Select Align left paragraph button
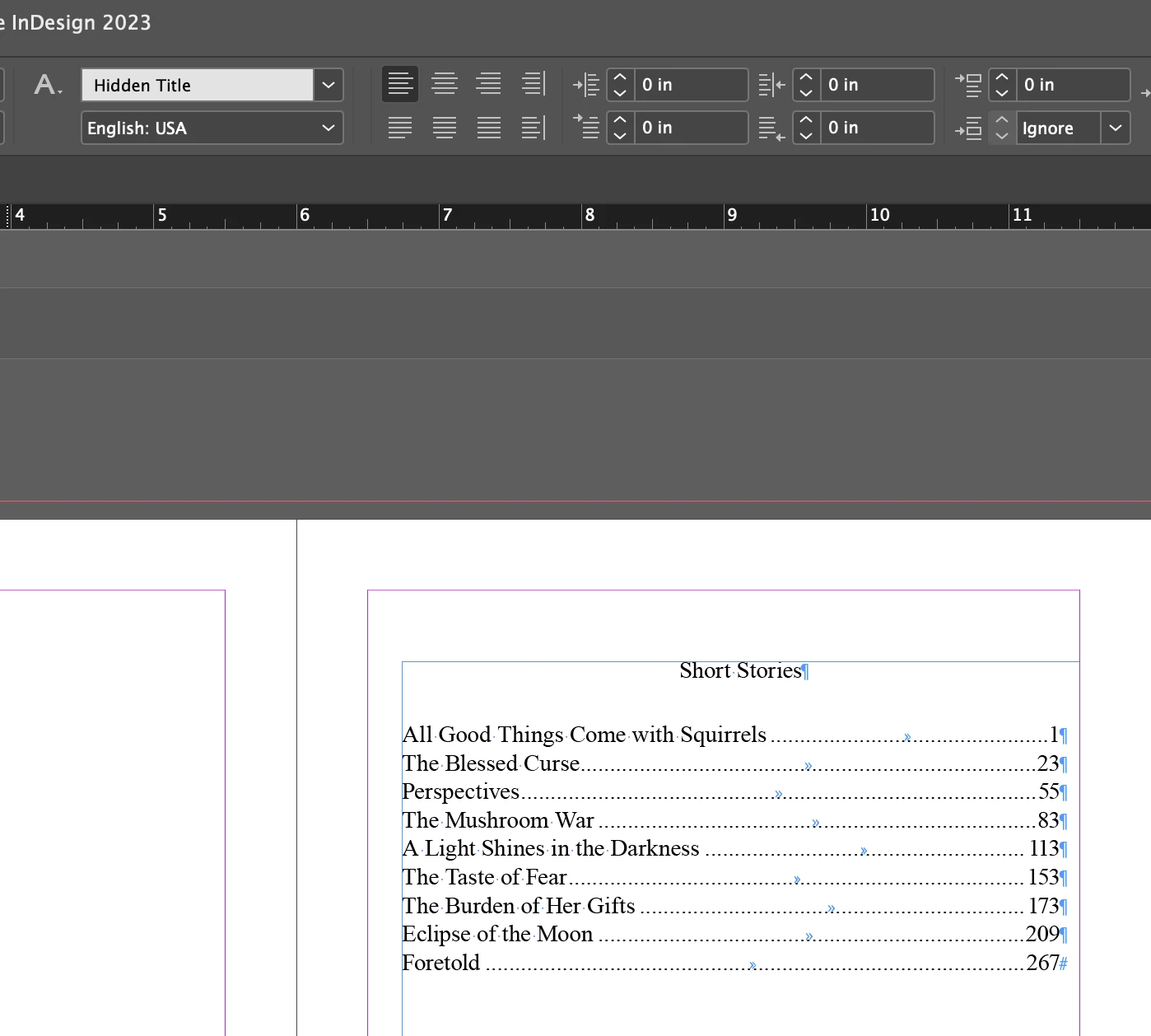 400,84
